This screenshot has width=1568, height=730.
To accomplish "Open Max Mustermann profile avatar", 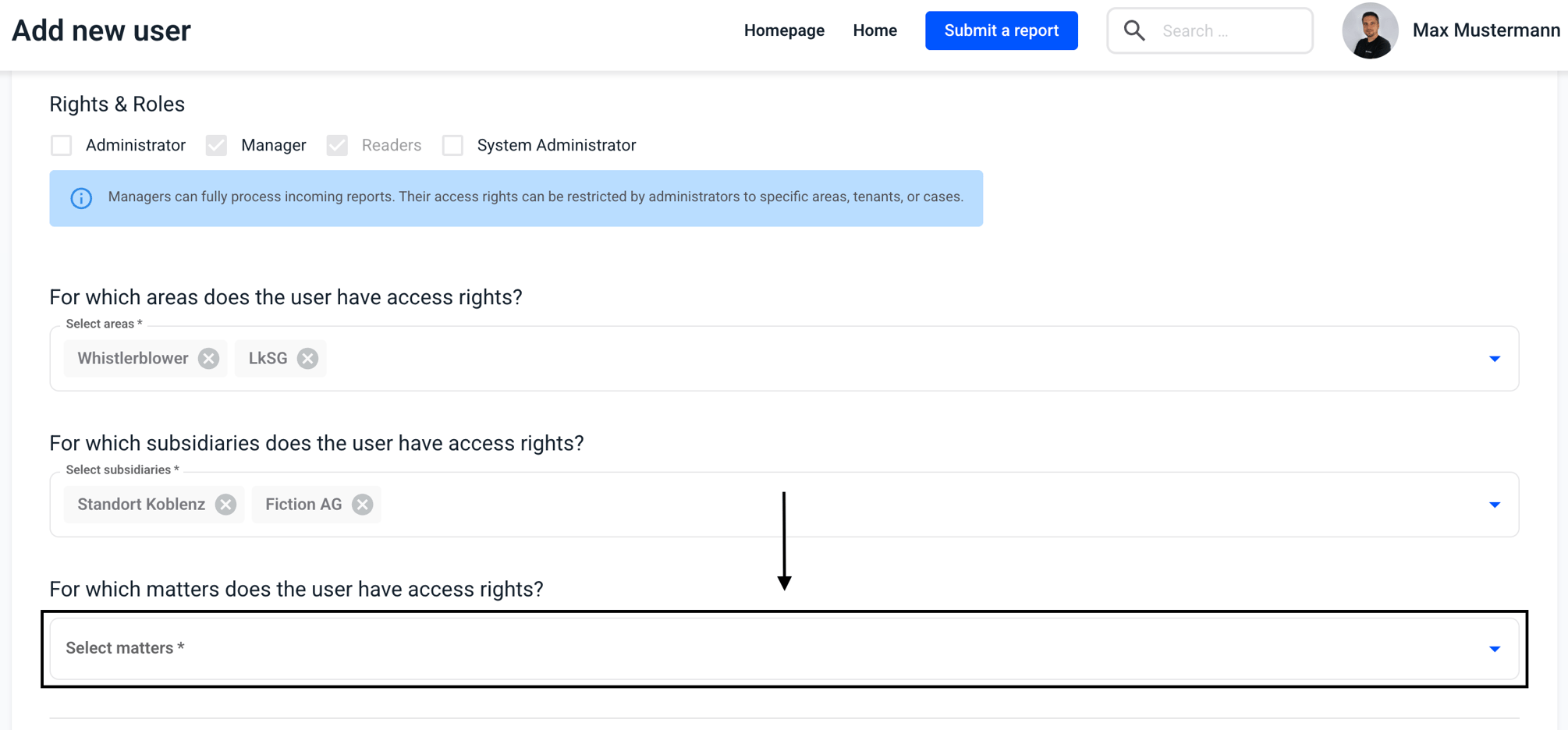I will (x=1370, y=30).
